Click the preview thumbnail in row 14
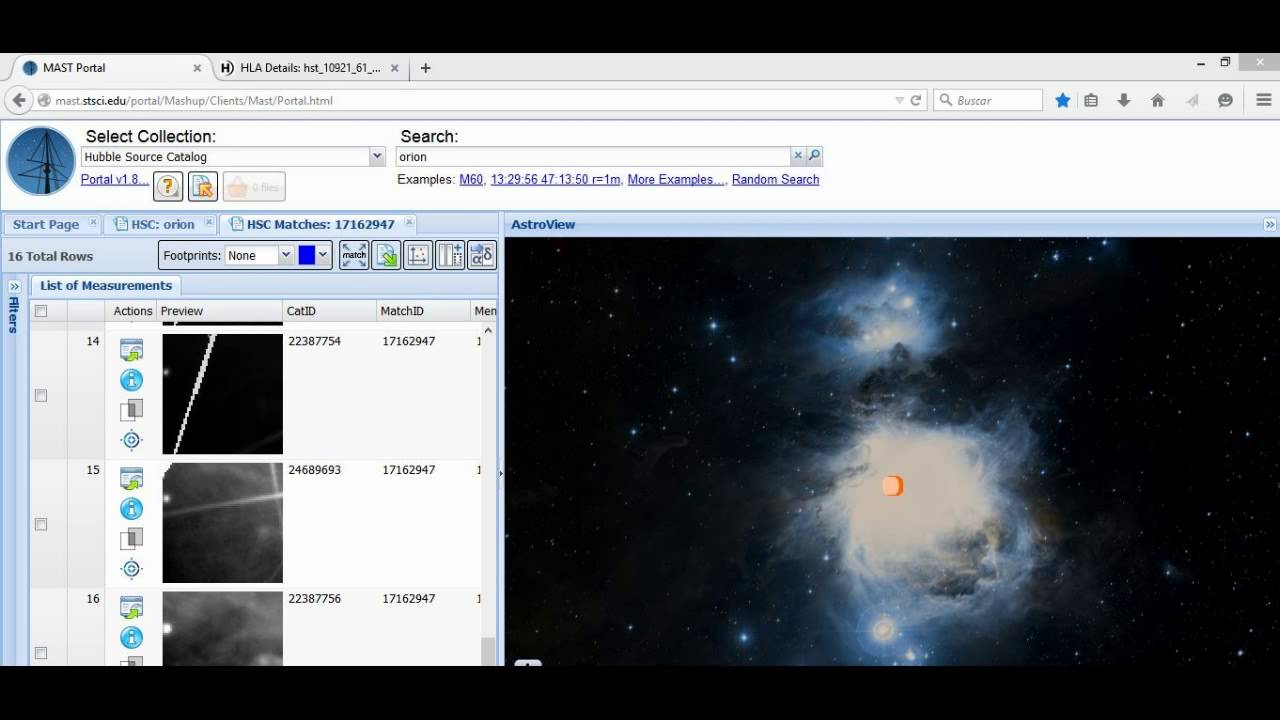1280x720 pixels. point(222,394)
